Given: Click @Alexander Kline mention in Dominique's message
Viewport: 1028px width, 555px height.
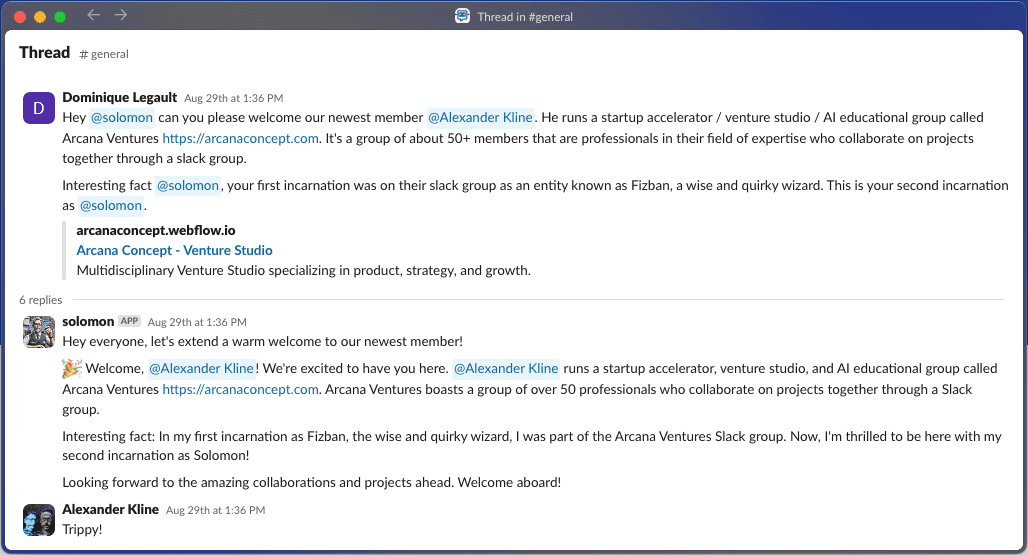Looking at the screenshot, I should click(481, 118).
